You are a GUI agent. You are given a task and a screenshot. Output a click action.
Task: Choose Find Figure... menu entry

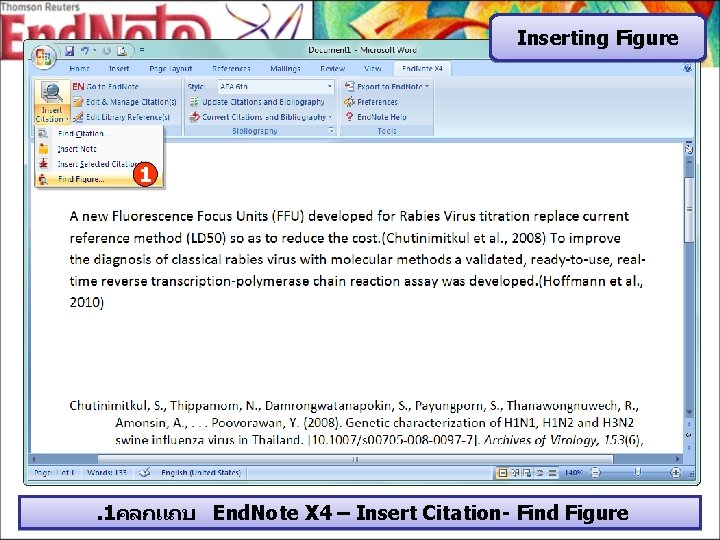(99, 179)
